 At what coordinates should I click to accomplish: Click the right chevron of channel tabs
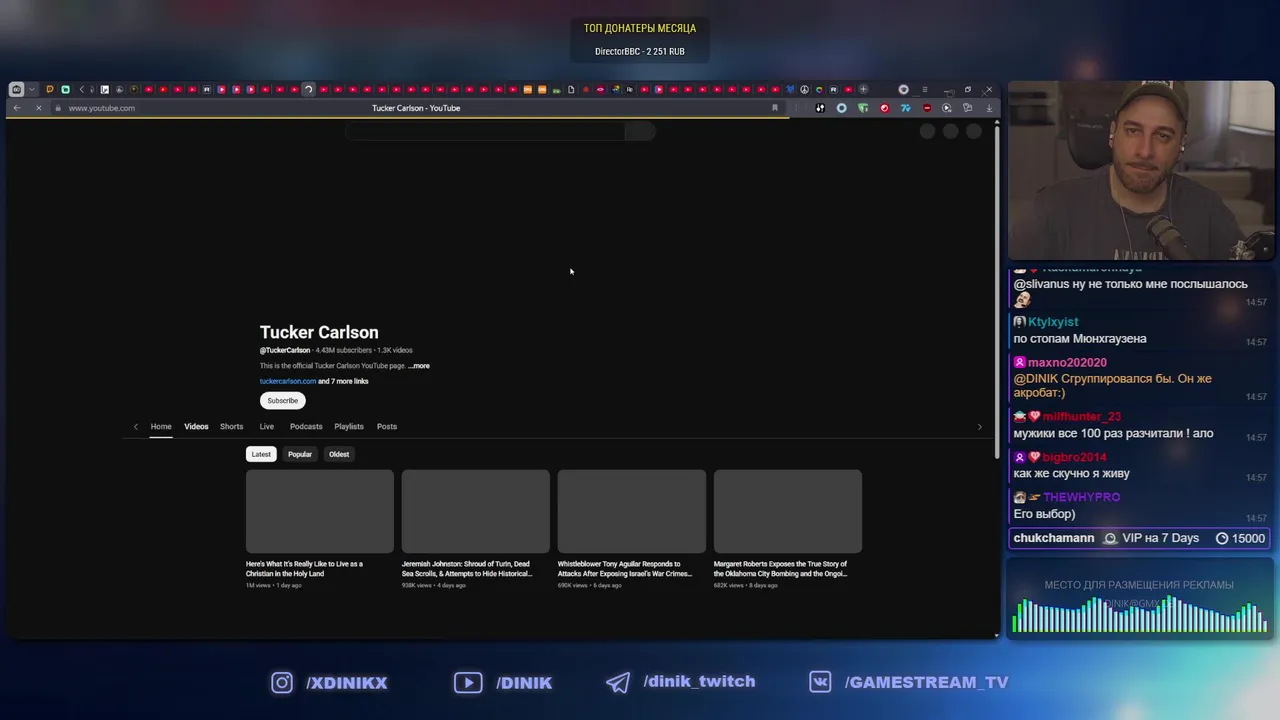pos(979,427)
